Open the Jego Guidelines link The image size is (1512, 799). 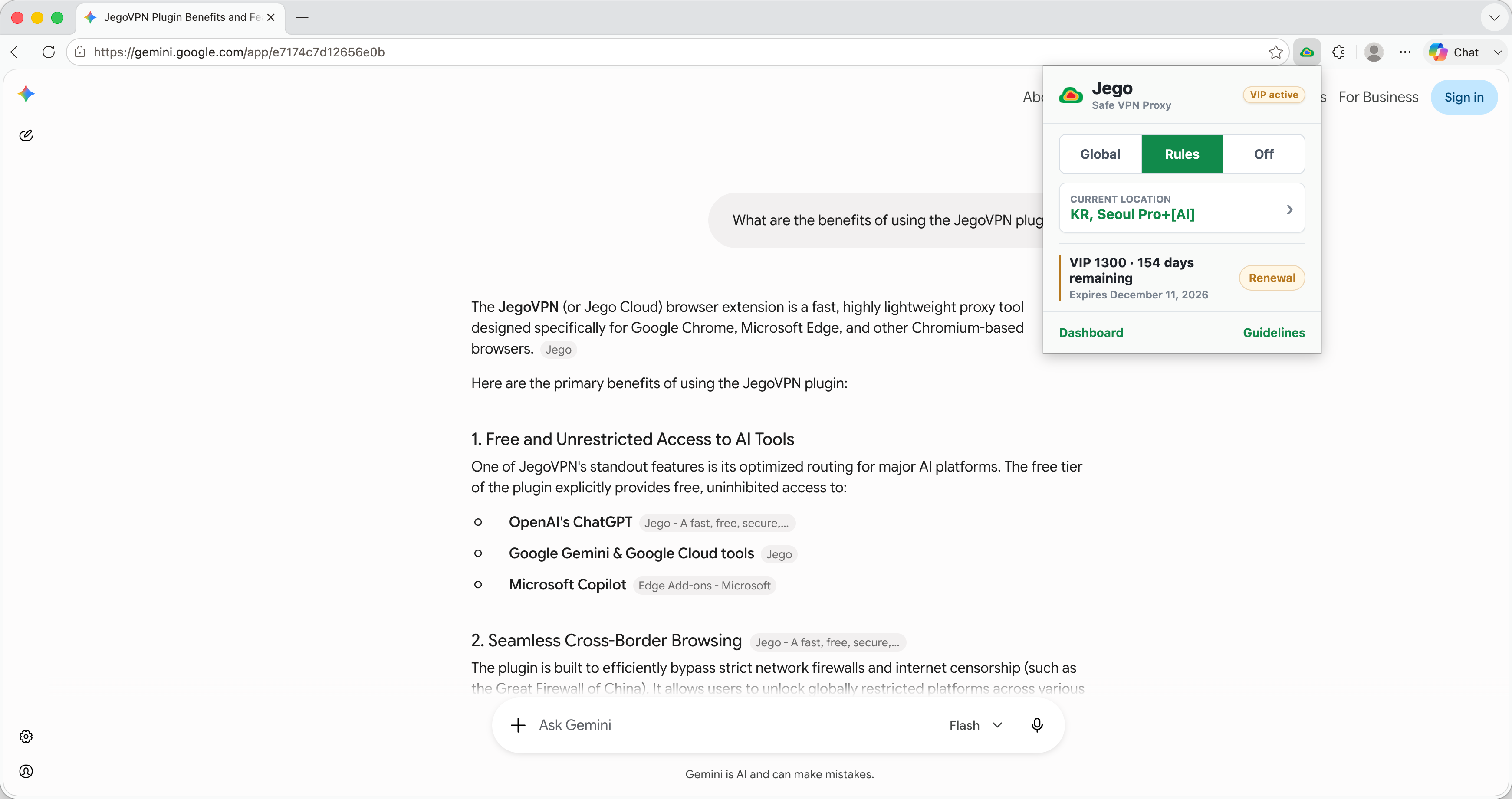[1274, 333]
